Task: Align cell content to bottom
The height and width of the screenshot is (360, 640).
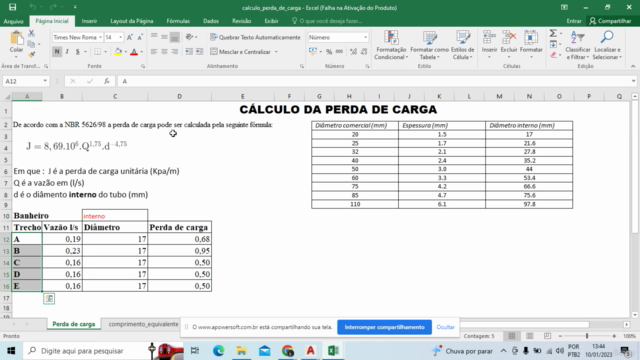Action: (x=175, y=37)
